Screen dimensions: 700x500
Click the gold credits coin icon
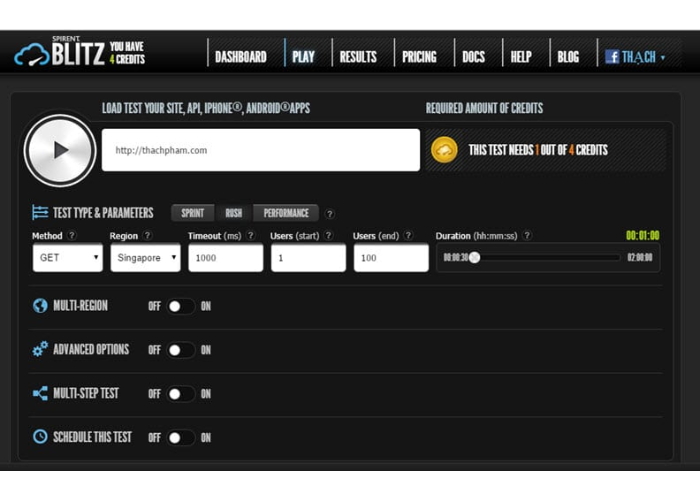coord(444,150)
